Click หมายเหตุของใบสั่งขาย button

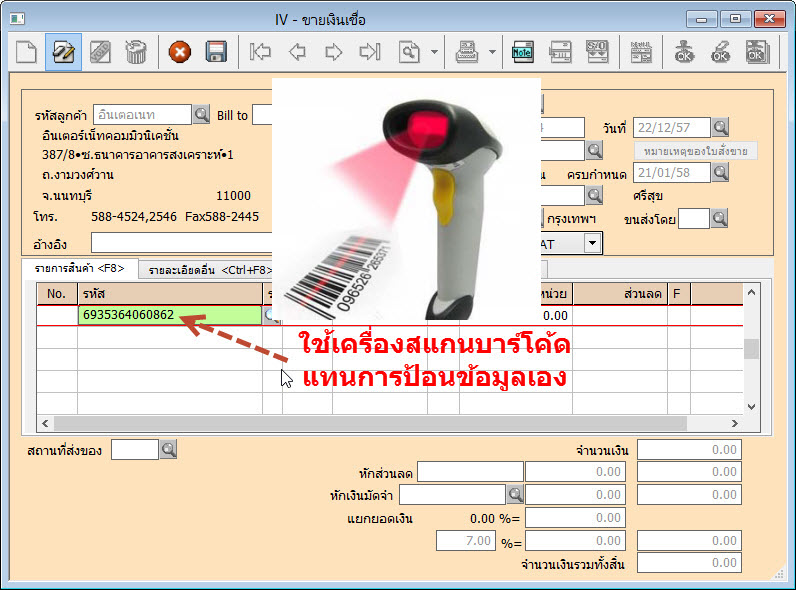click(x=695, y=151)
